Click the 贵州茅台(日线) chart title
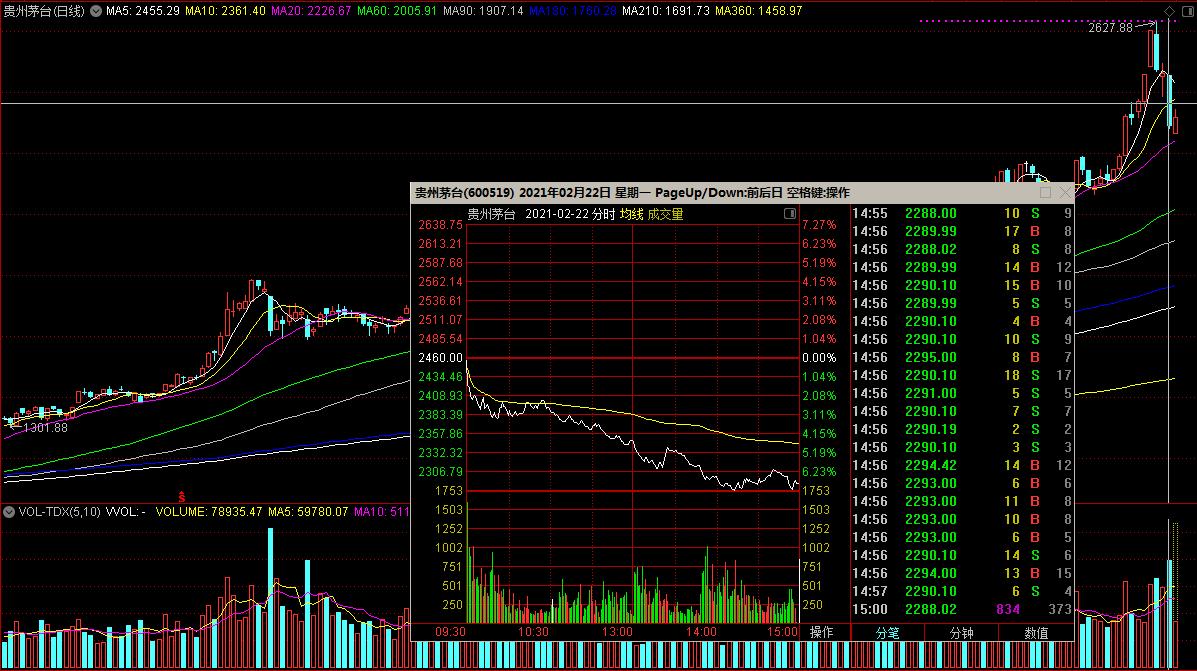The image size is (1197, 671). [x=44, y=11]
